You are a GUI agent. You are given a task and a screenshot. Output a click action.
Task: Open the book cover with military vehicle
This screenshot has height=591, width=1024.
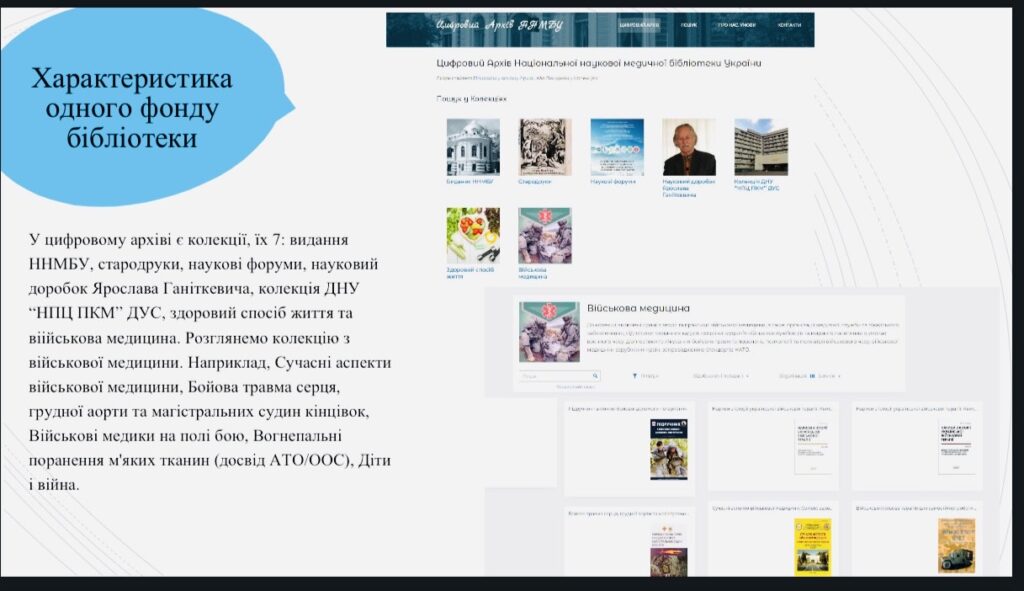point(956,545)
